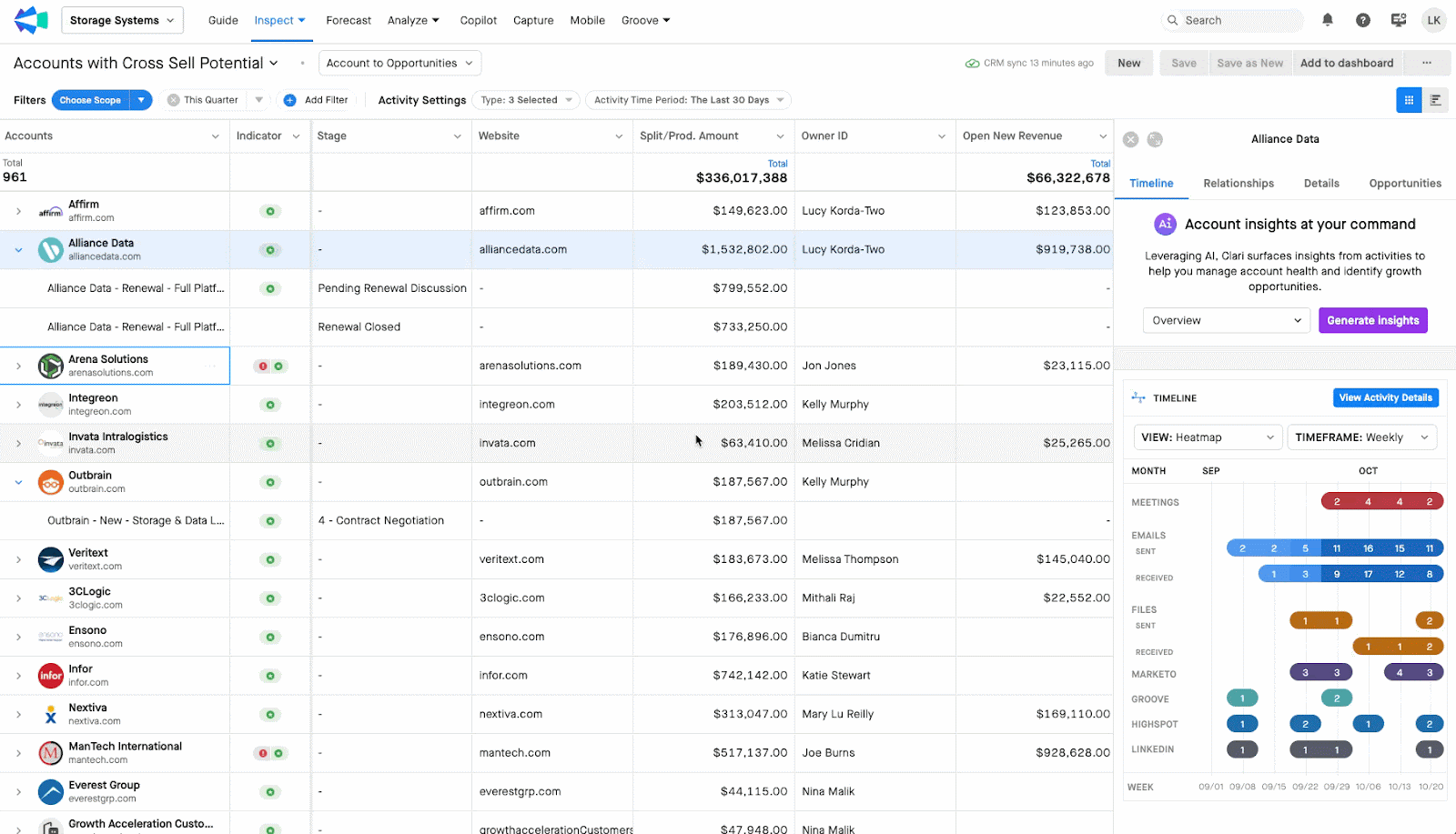Click the search magnifier icon

[x=1173, y=20]
